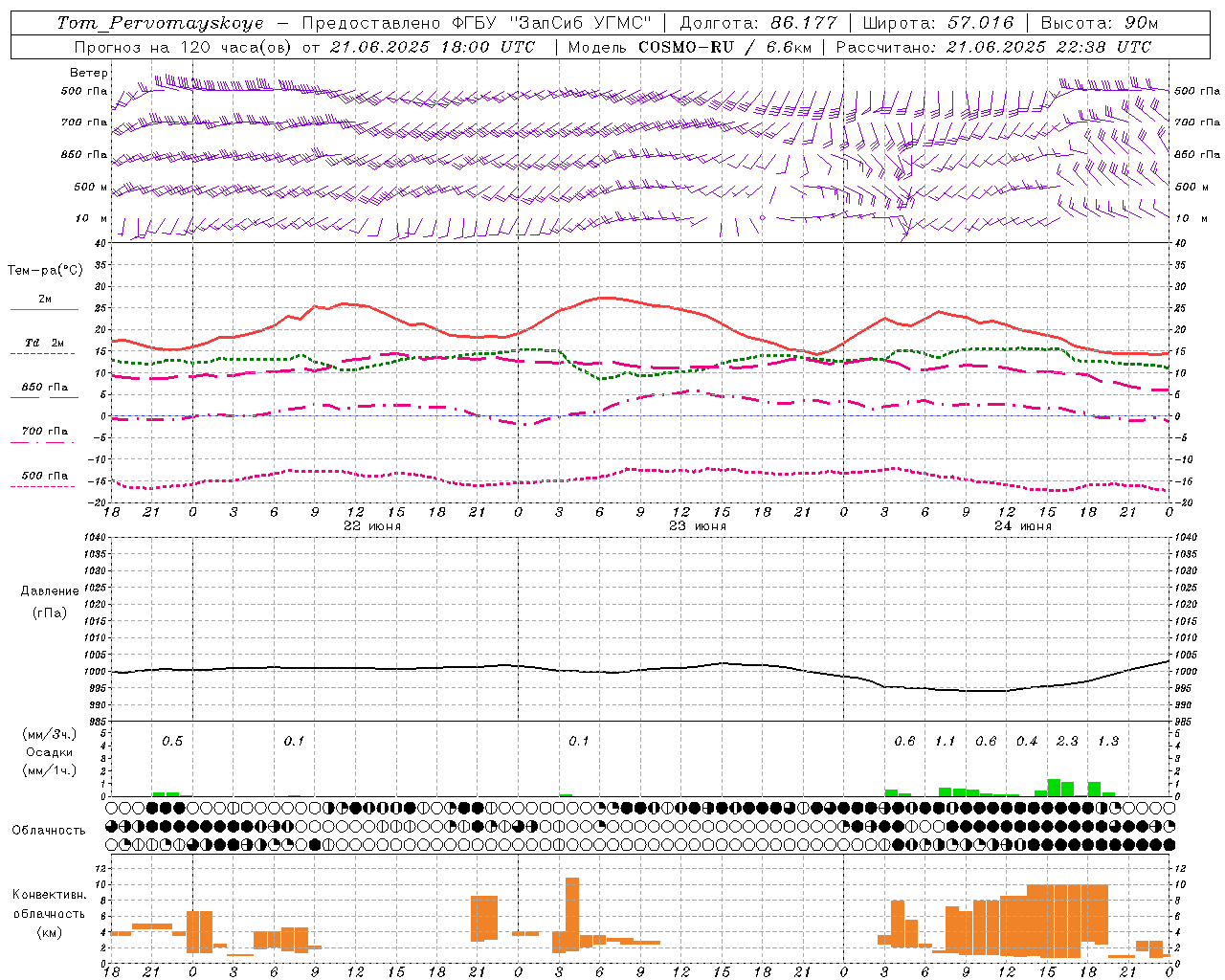Viewport: 1225px width, 980px height.
Task: Select the 1.1 precipitation amount value
Action: (946, 742)
